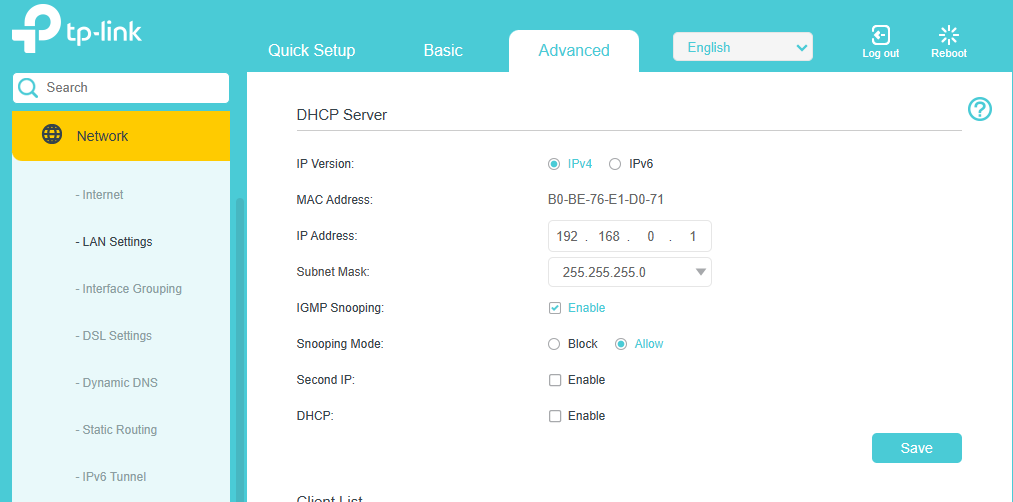Select the IPv6 radio button

click(615, 164)
